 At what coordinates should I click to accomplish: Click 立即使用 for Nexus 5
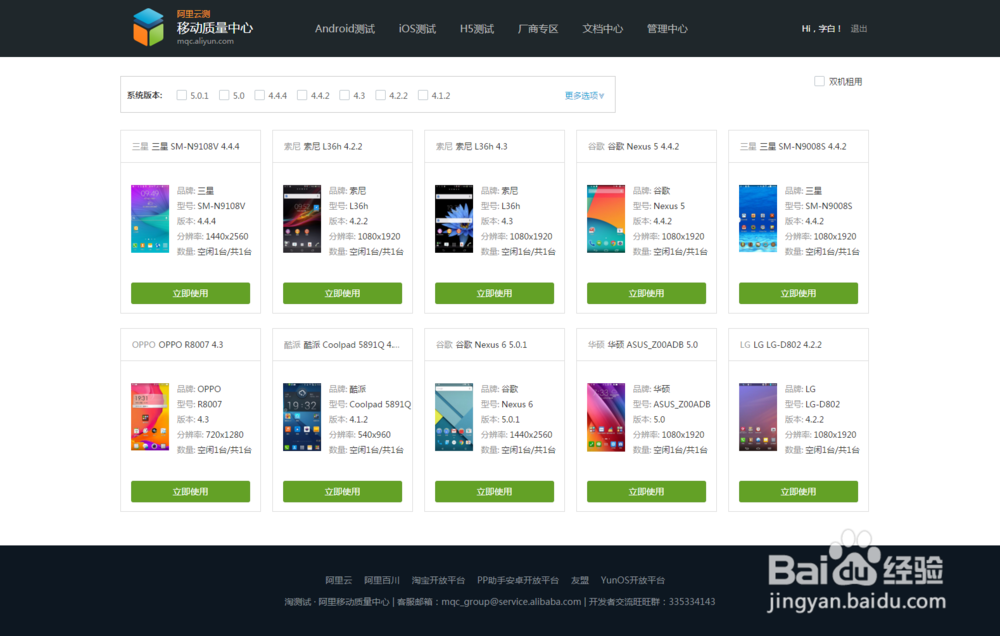click(646, 293)
